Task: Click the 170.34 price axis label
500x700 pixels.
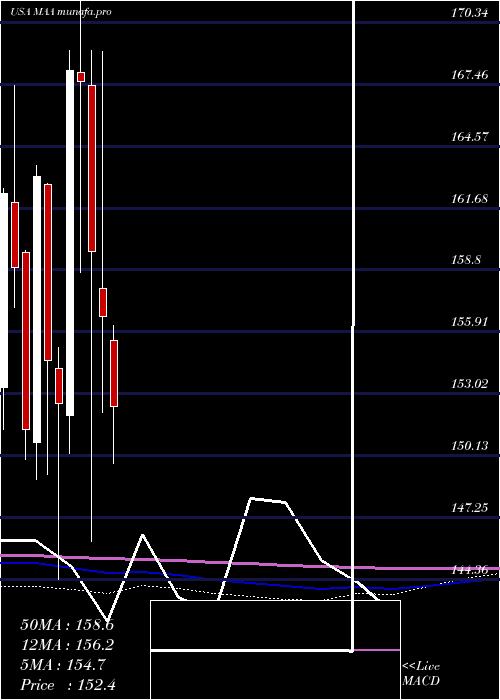Action: [x=469, y=13]
